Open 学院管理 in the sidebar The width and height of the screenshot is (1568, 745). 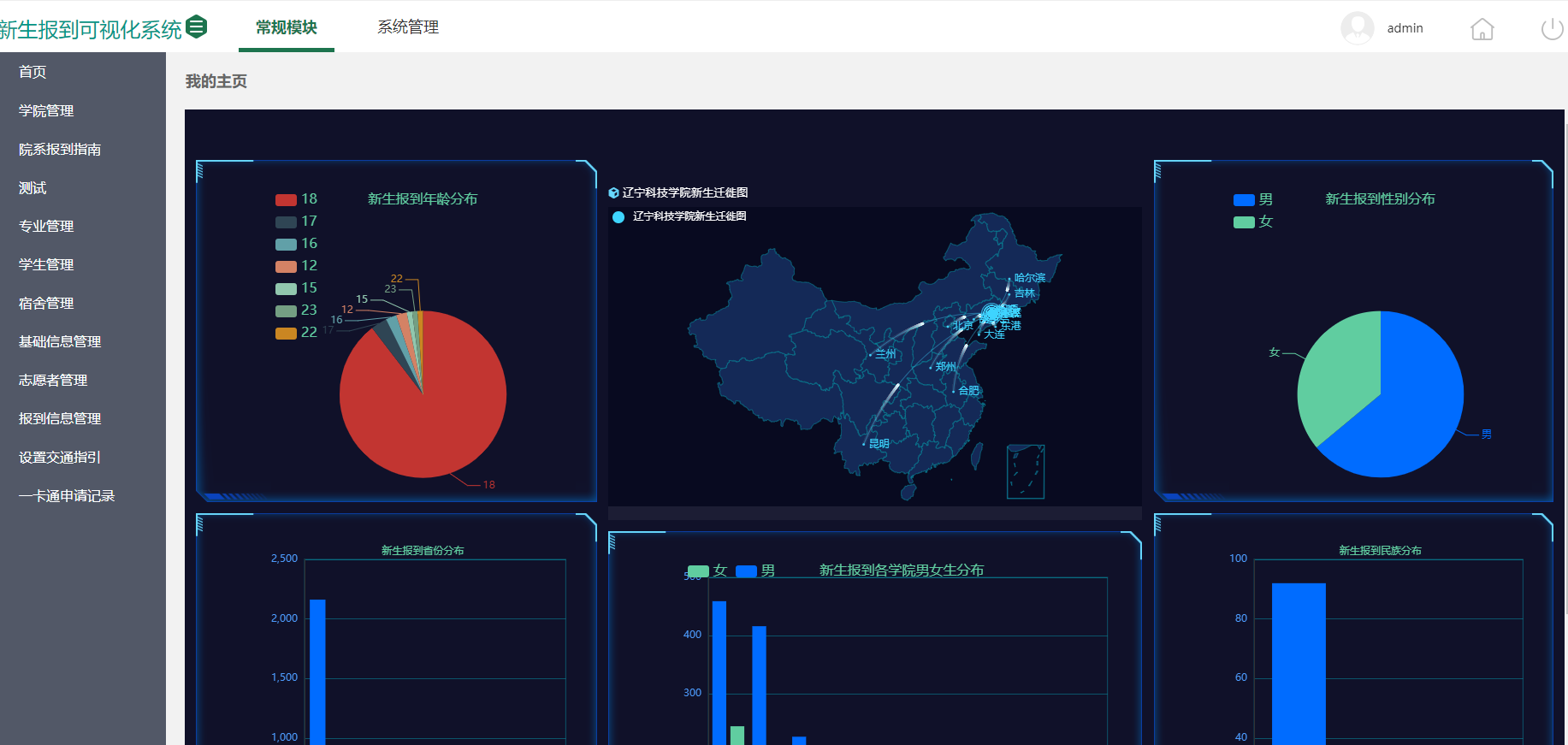(46, 111)
